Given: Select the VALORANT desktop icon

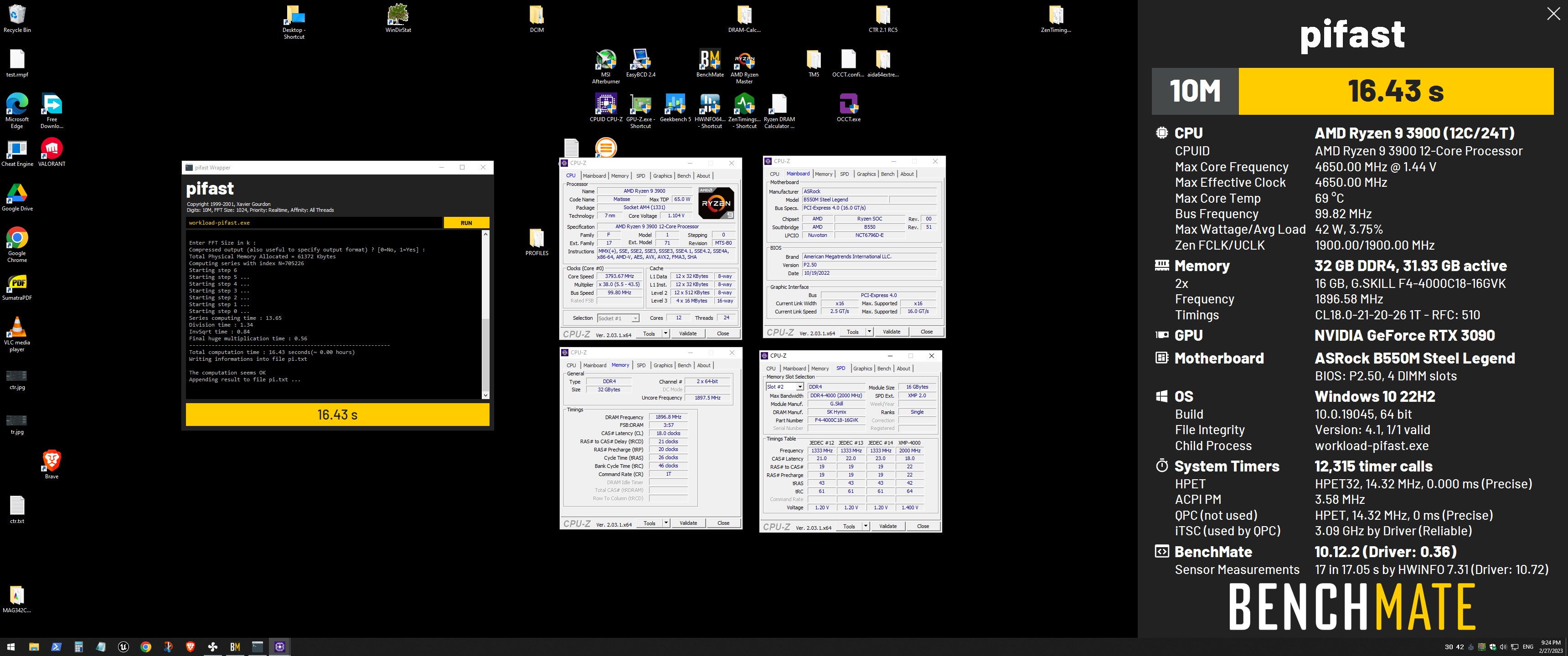Looking at the screenshot, I should pyautogui.click(x=52, y=152).
